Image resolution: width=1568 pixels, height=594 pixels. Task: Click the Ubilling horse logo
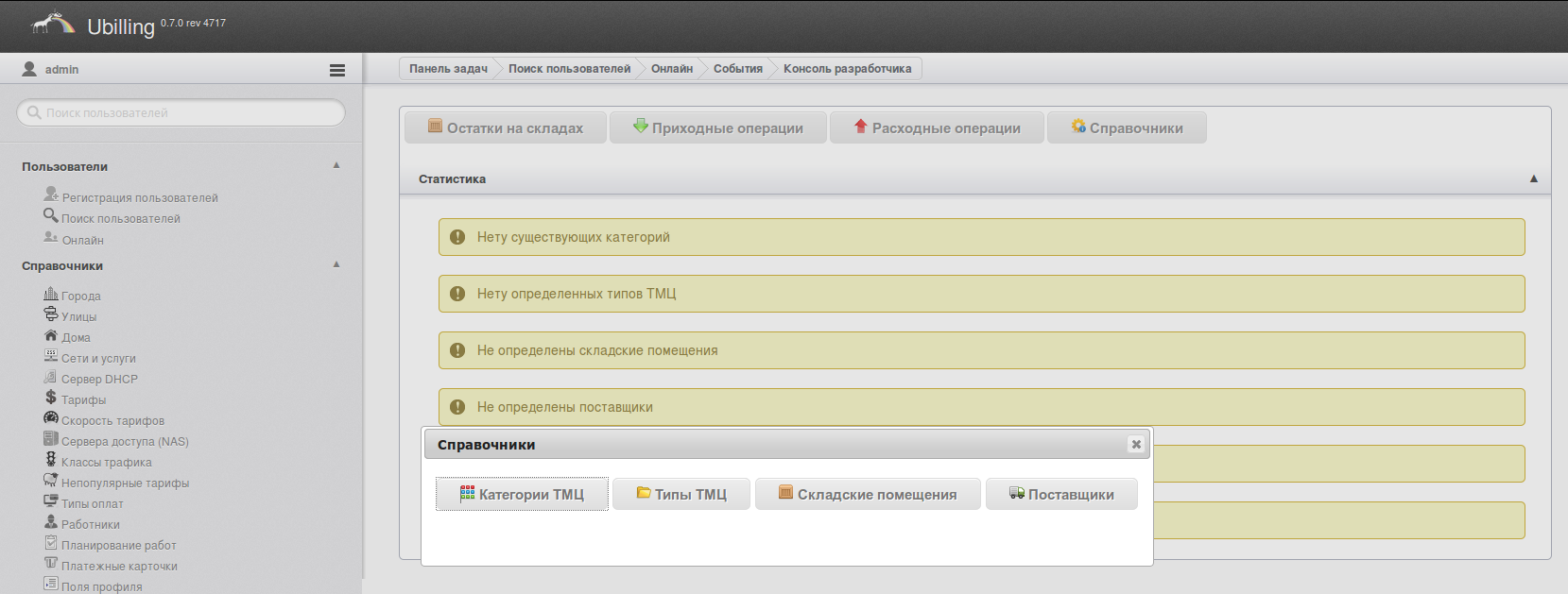53,24
